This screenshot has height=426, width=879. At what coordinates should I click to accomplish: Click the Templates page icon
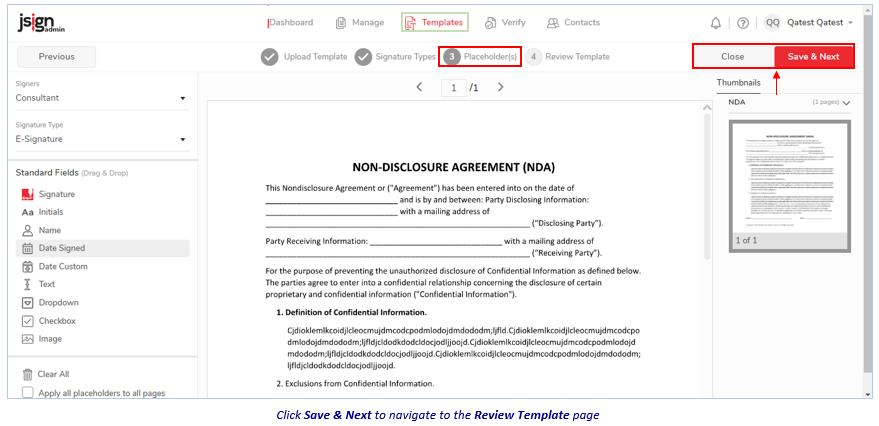[x=411, y=23]
